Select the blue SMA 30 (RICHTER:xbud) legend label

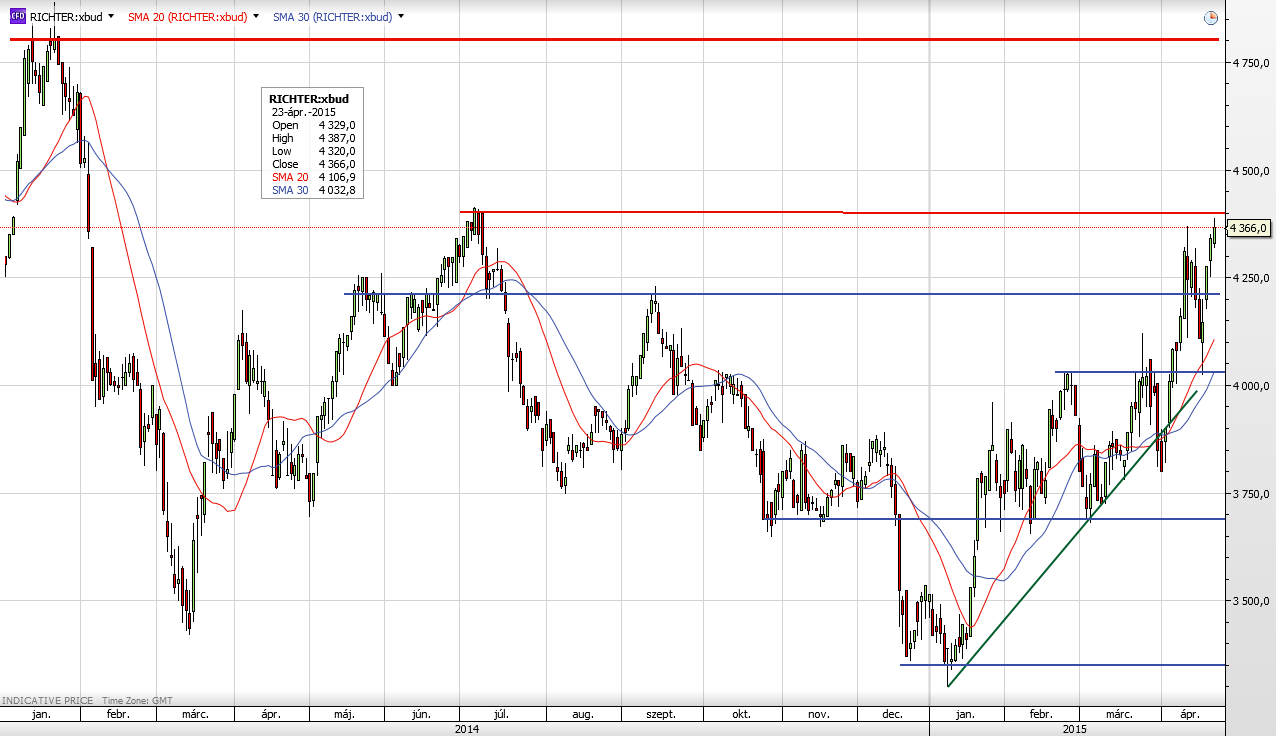click(x=333, y=17)
